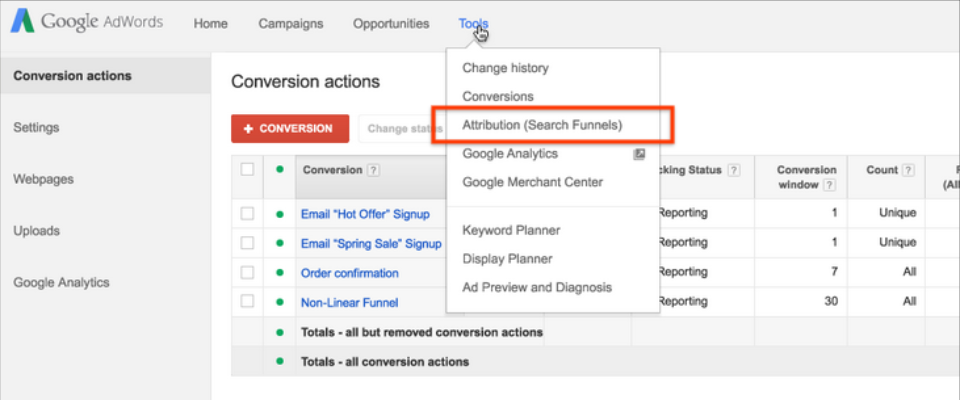Click help icon next to Count header
960x400 pixels.
click(909, 171)
